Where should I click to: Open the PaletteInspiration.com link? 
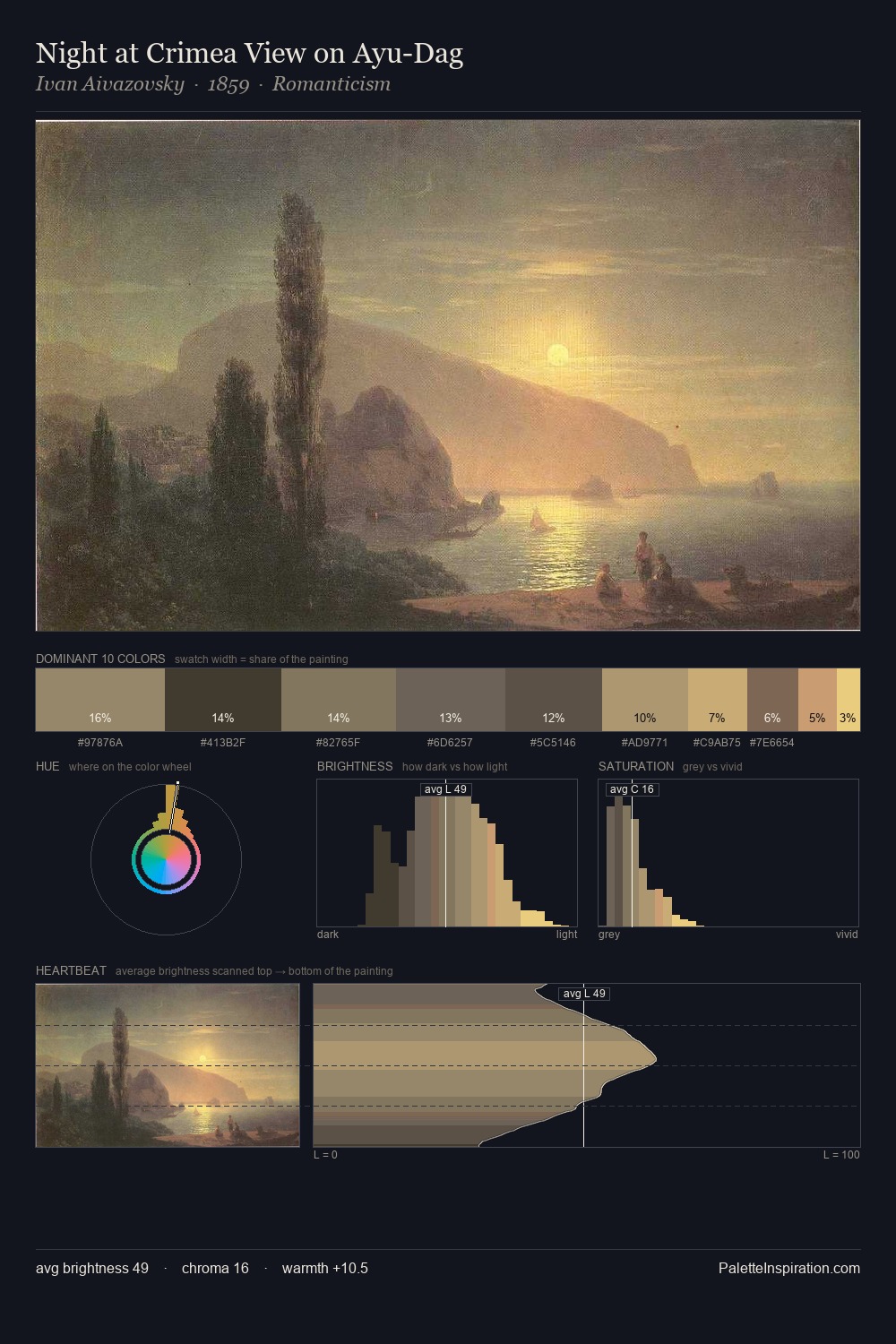pos(789,1268)
